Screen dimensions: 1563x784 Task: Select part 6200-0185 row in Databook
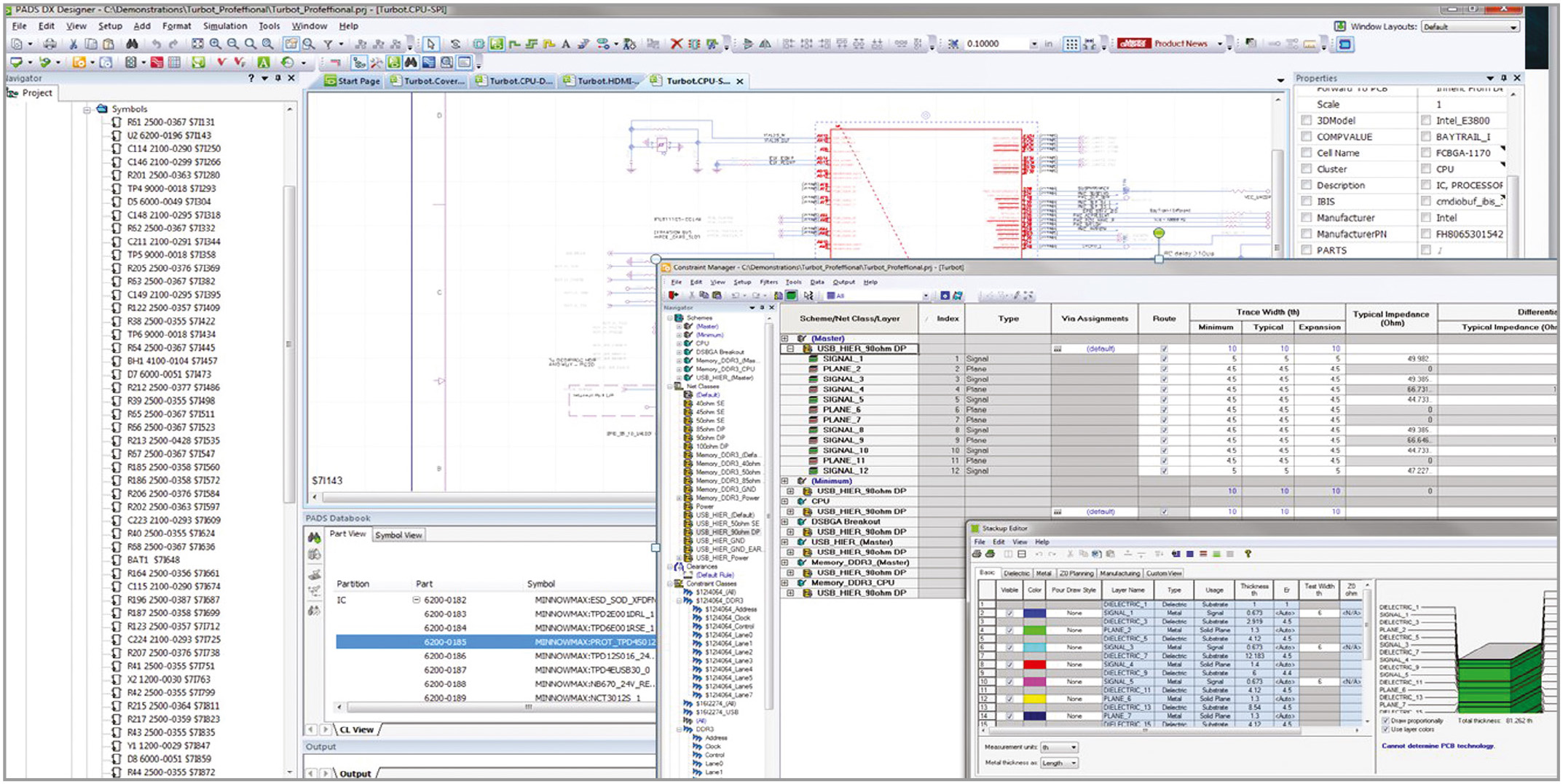coord(495,642)
